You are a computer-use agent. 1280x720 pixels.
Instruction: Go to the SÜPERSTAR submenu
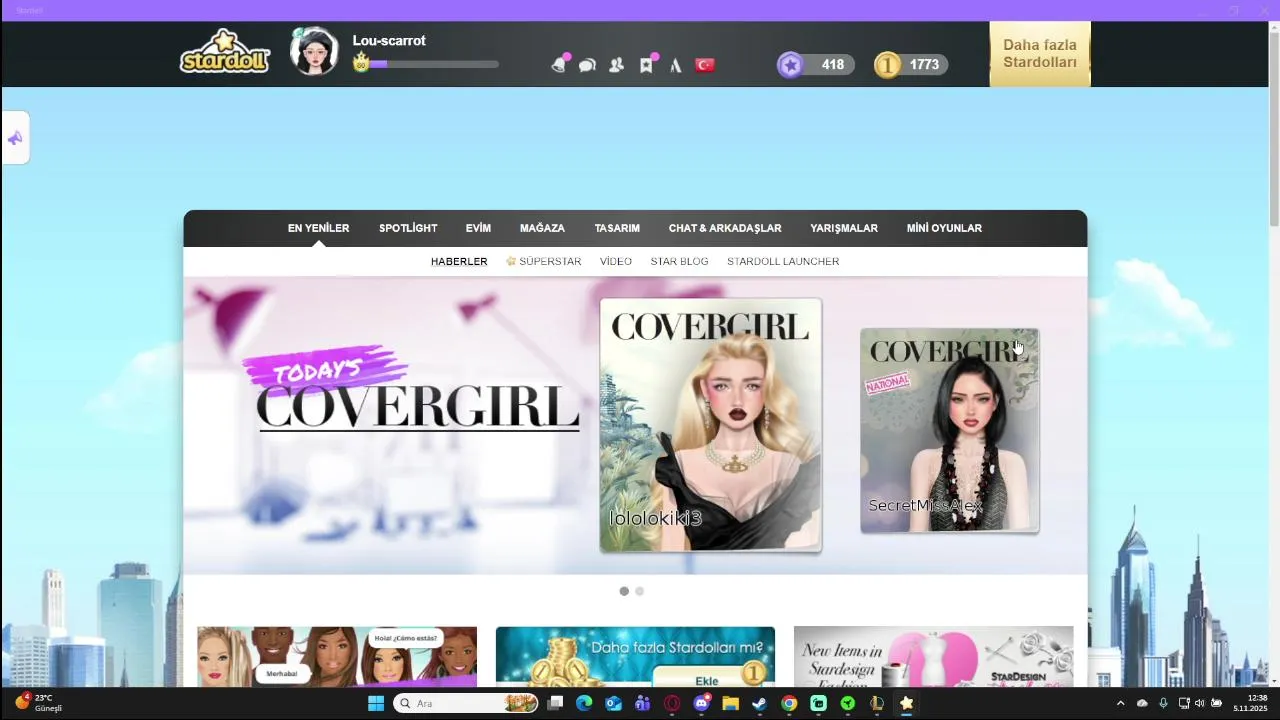544,261
